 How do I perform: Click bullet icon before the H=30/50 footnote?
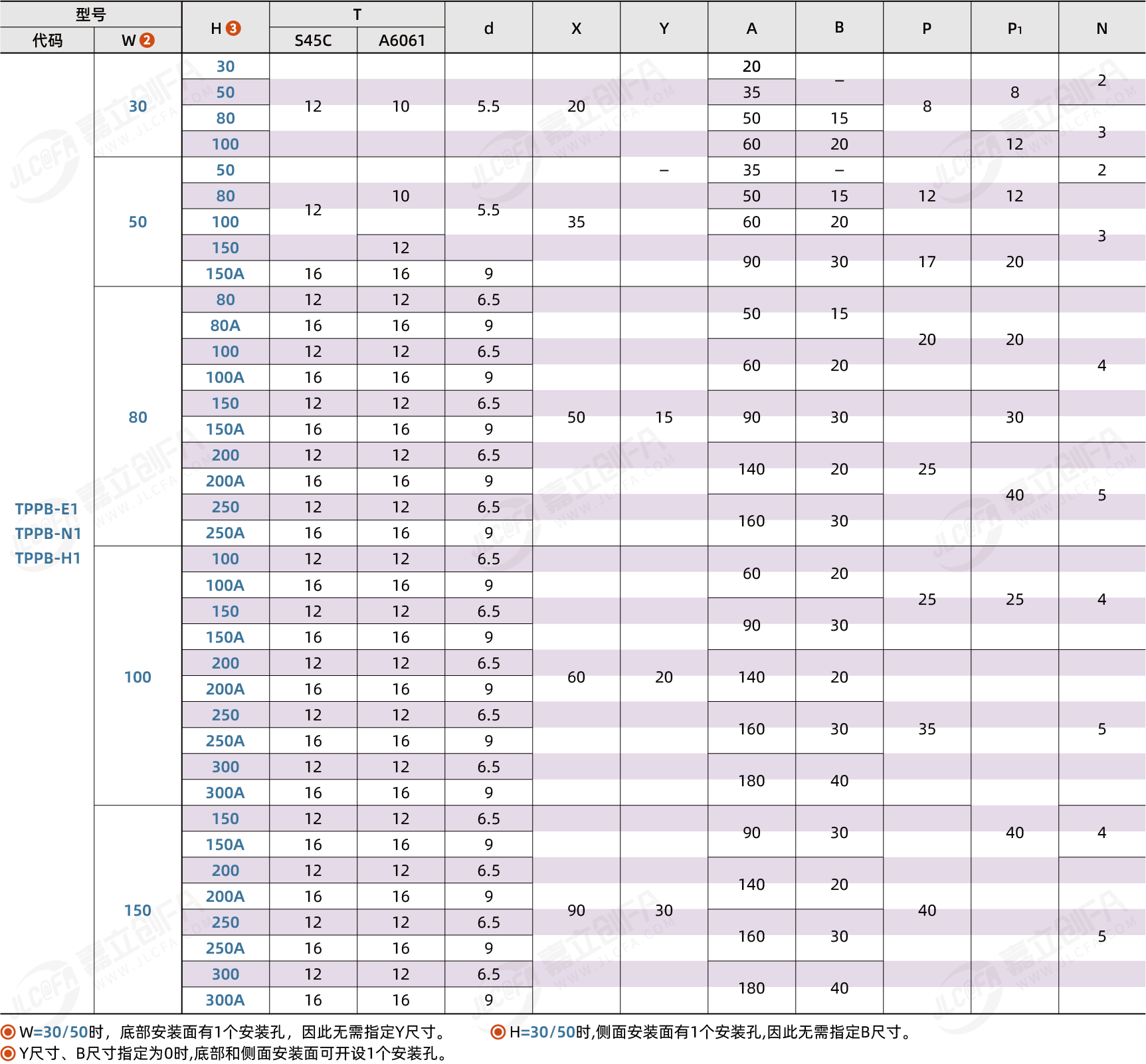(x=498, y=1032)
